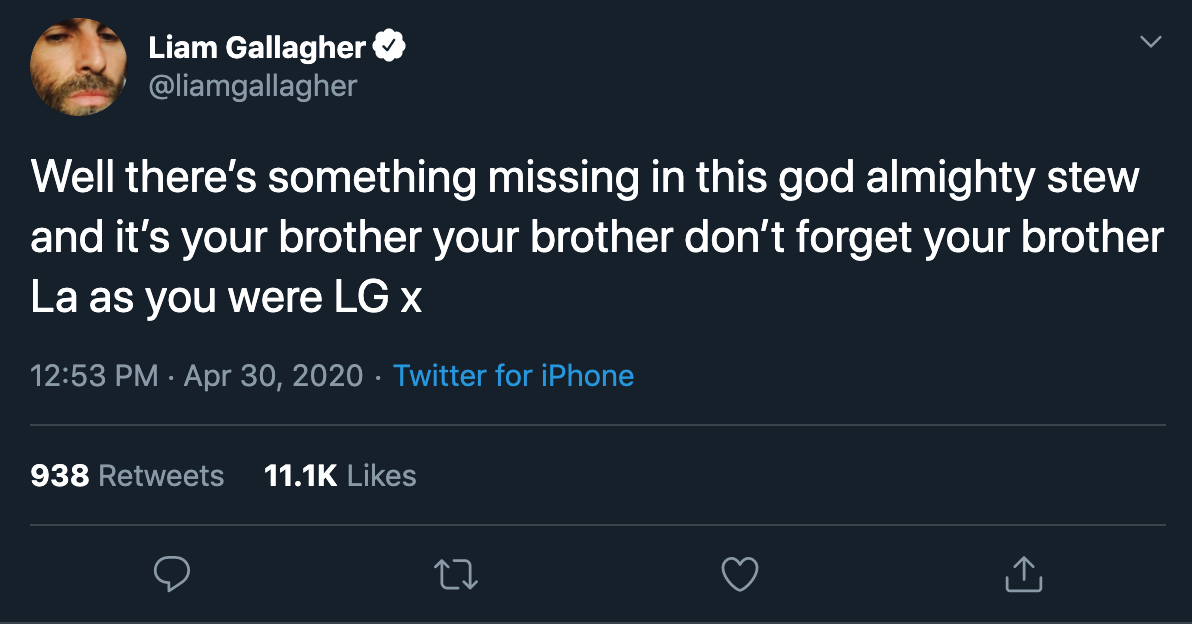Viewport: 1192px width, 624px height.
Task: Retweet using the retweet arrows icon
Action: coord(455,575)
